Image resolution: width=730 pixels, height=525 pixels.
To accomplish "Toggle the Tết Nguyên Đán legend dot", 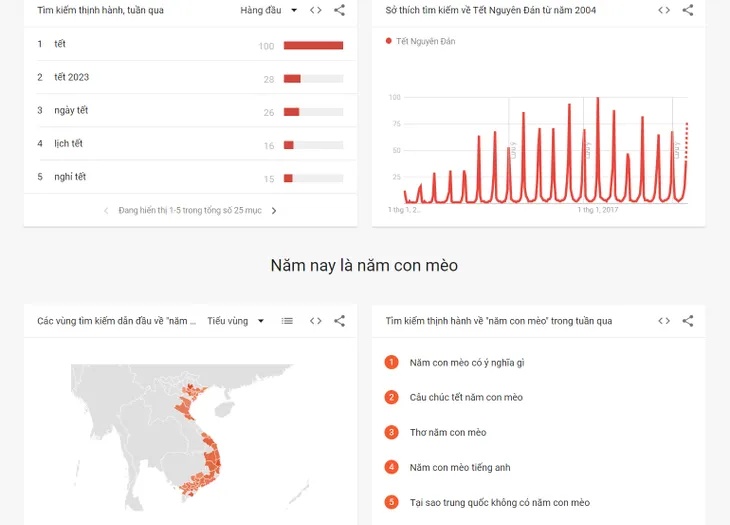I will [x=388, y=41].
